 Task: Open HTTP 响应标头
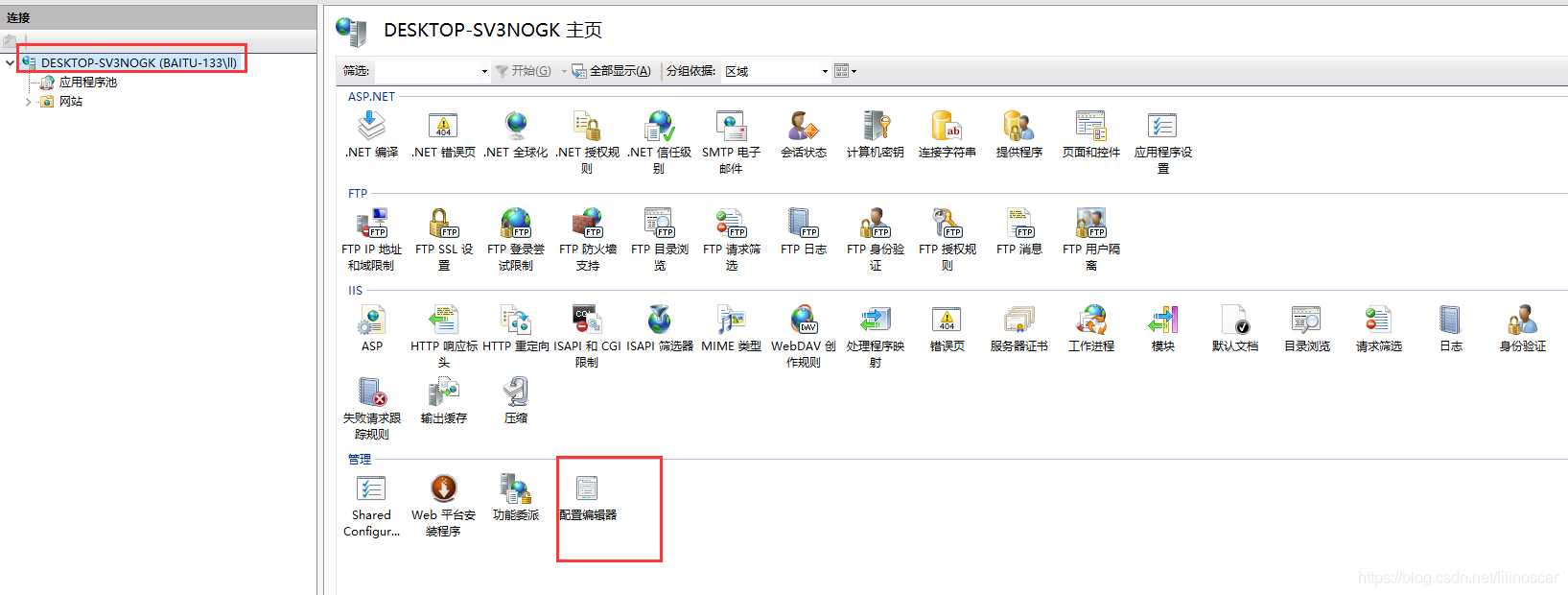coord(444,336)
